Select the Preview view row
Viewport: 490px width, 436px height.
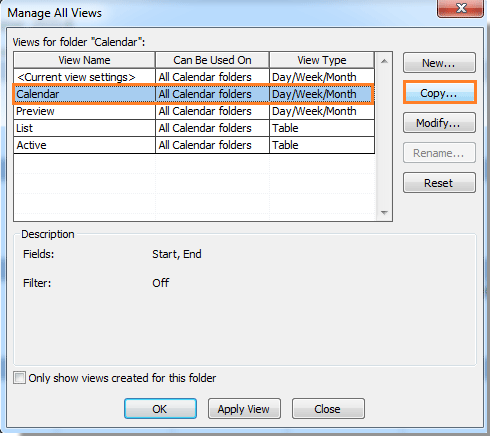coord(194,111)
